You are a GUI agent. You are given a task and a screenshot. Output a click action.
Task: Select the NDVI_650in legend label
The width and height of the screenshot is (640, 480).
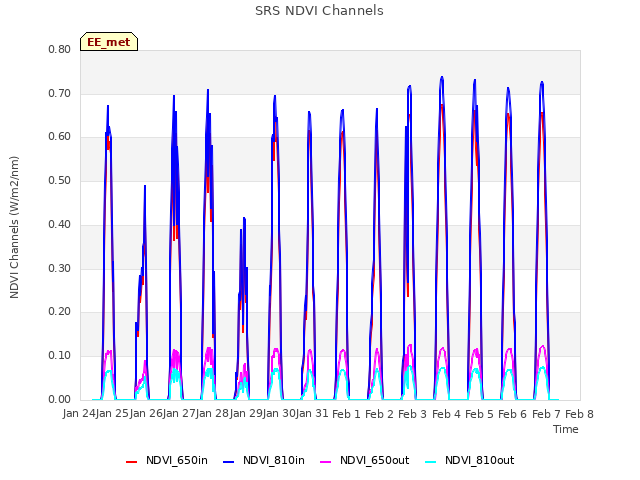(177, 460)
